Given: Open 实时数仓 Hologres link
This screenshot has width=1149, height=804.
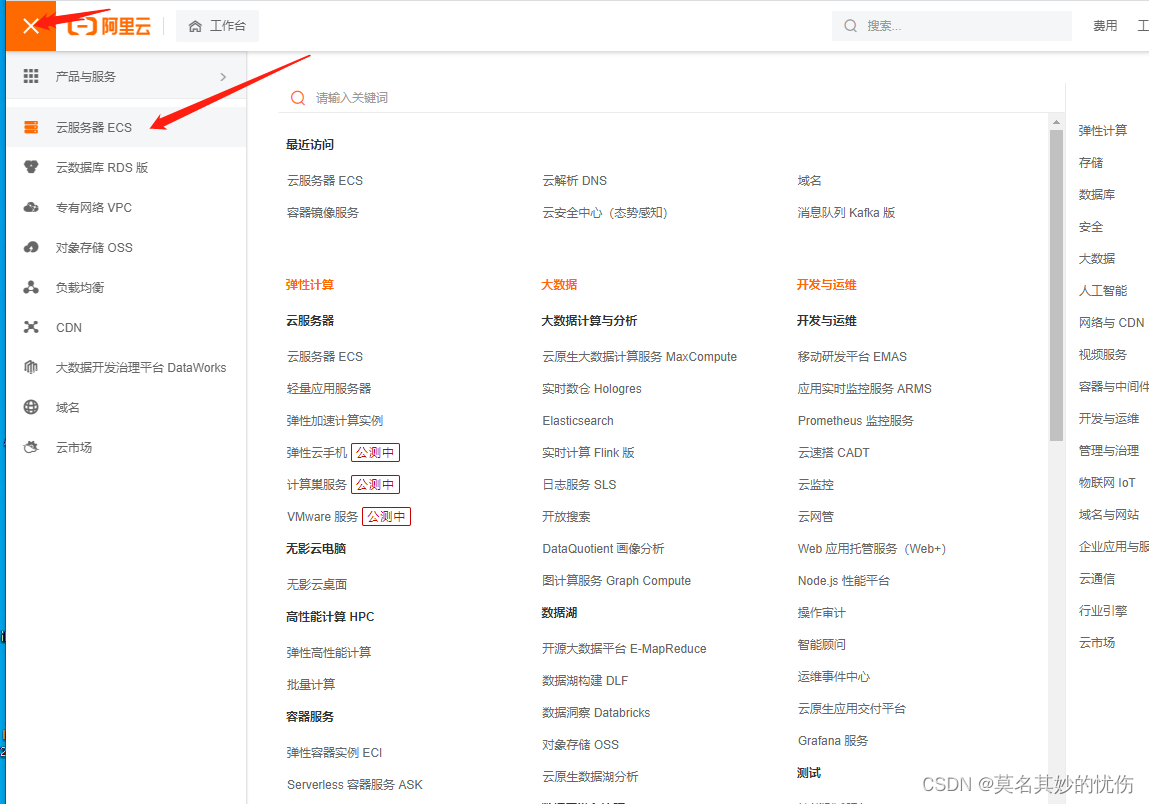Looking at the screenshot, I should point(591,388).
